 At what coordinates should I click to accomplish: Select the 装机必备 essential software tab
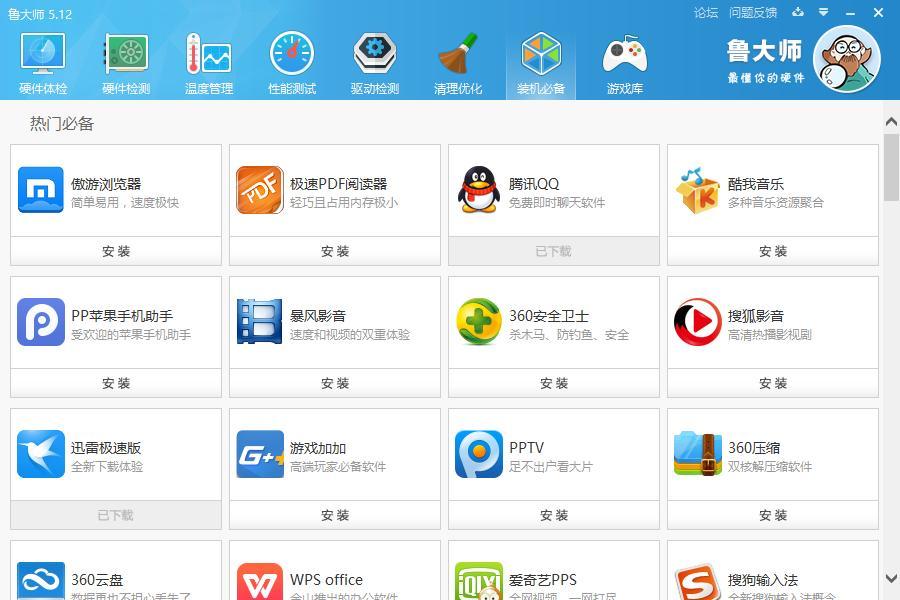(541, 64)
